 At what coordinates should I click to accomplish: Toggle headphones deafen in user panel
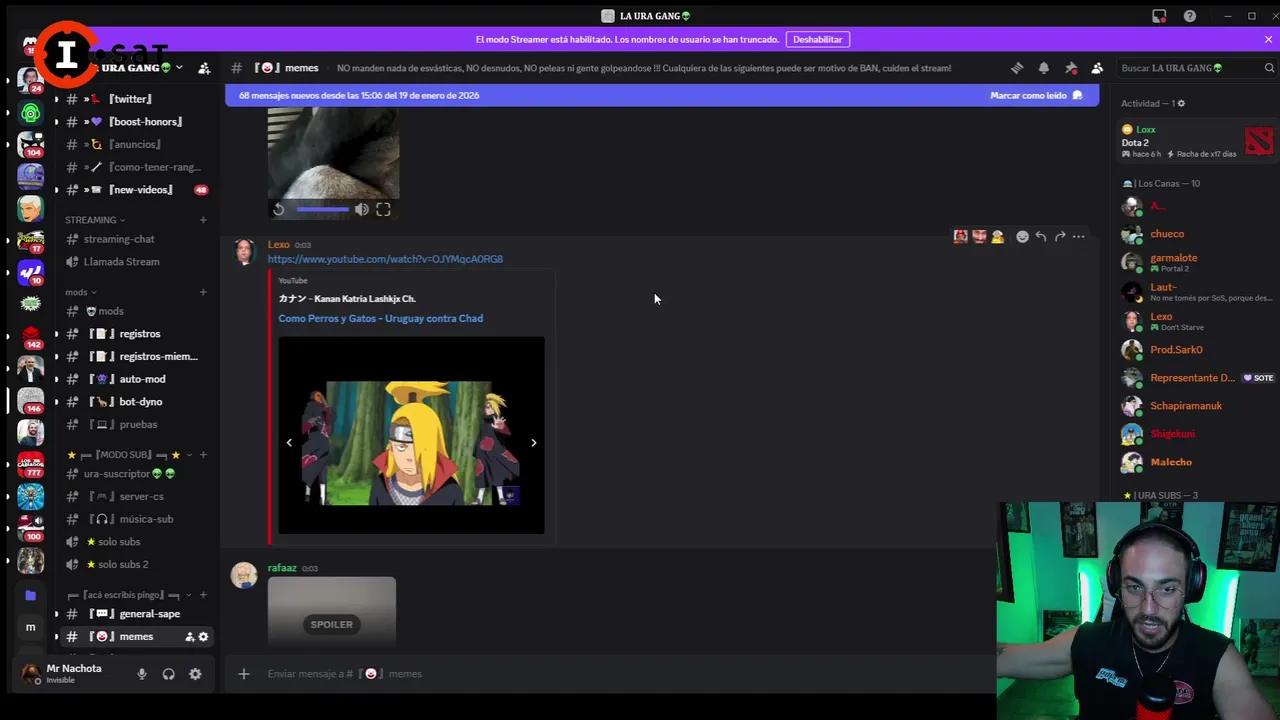click(168, 674)
